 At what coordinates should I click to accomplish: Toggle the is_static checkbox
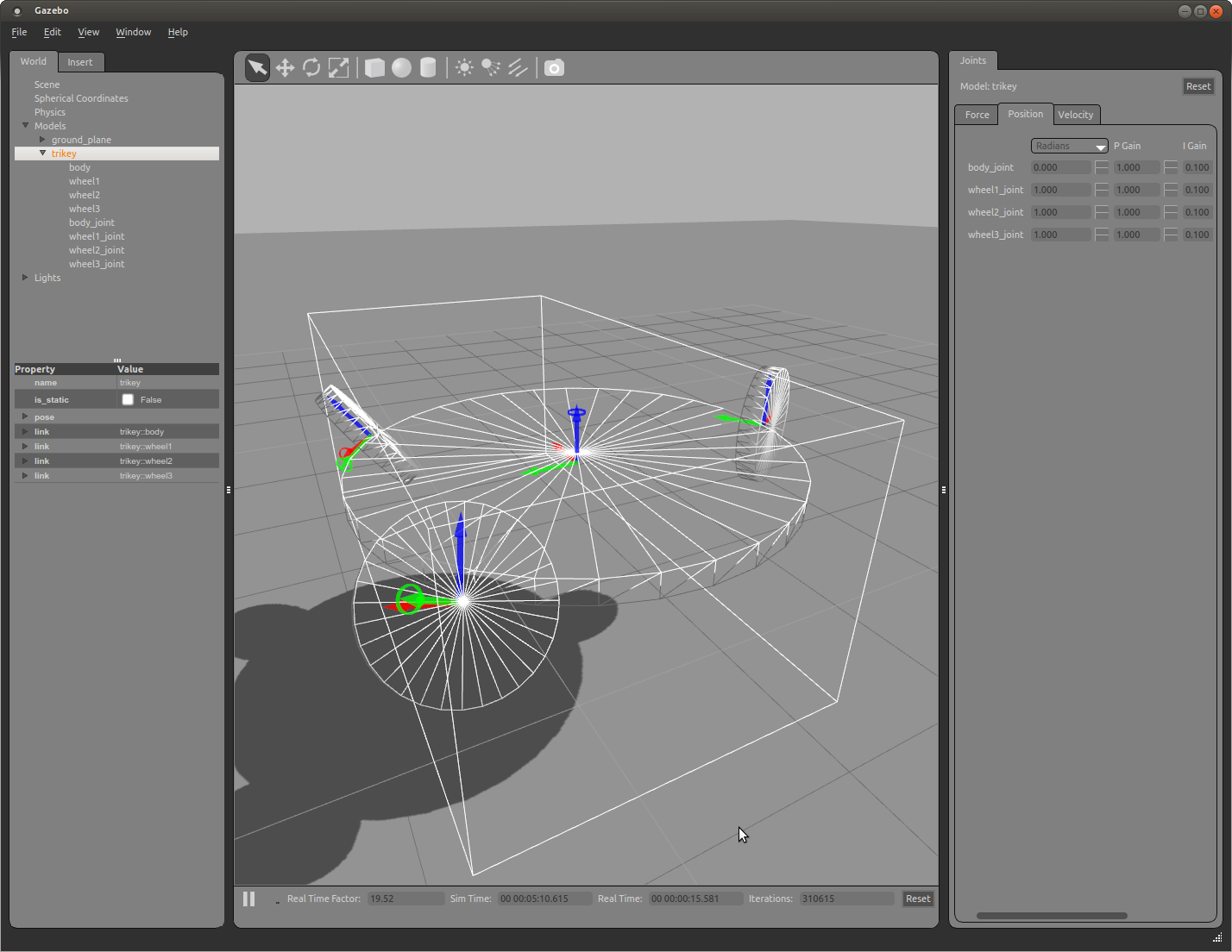point(128,399)
